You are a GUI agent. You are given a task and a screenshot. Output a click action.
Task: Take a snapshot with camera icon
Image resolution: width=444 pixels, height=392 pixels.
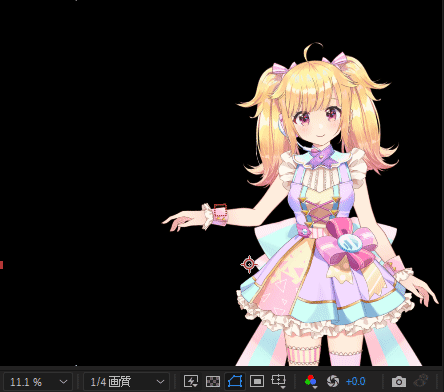click(399, 381)
